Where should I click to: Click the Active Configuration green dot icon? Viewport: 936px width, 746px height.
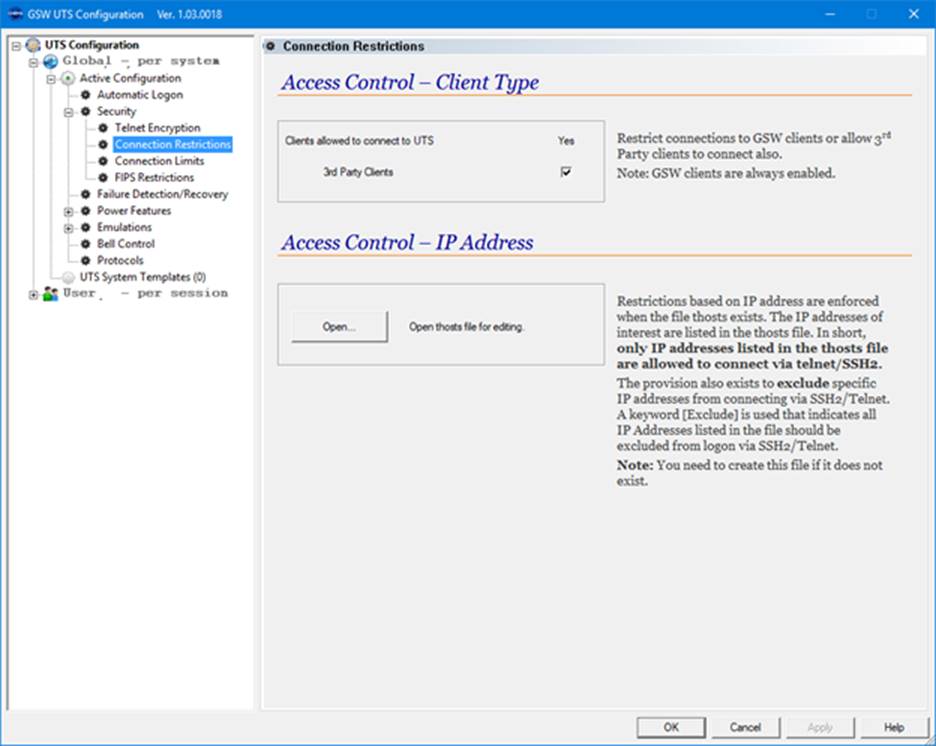click(68, 78)
